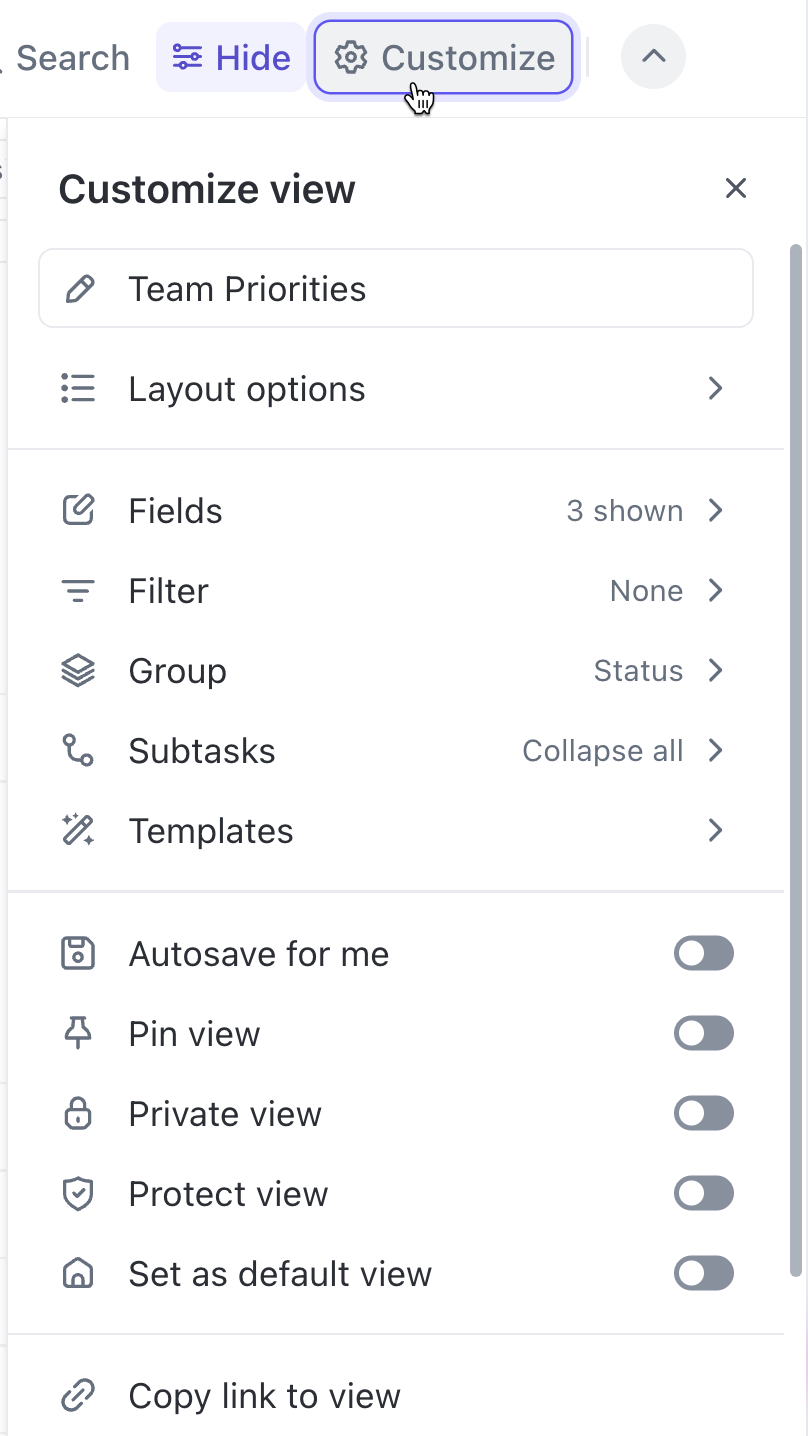Enable the Protect view toggle
The width and height of the screenshot is (808, 1436).
point(704,1193)
